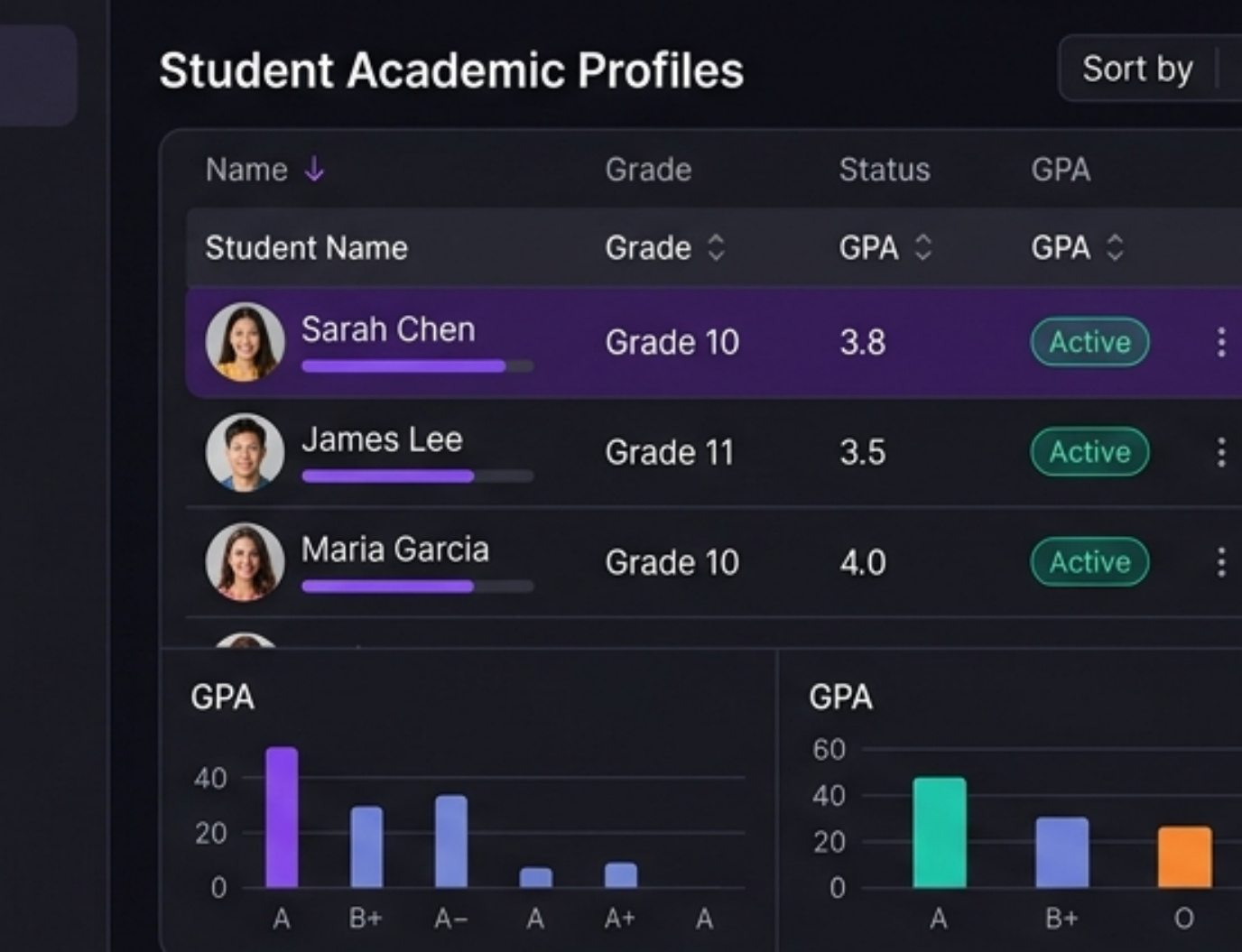Click the sort chevrons in the rightmost GPA column

(x=1116, y=247)
